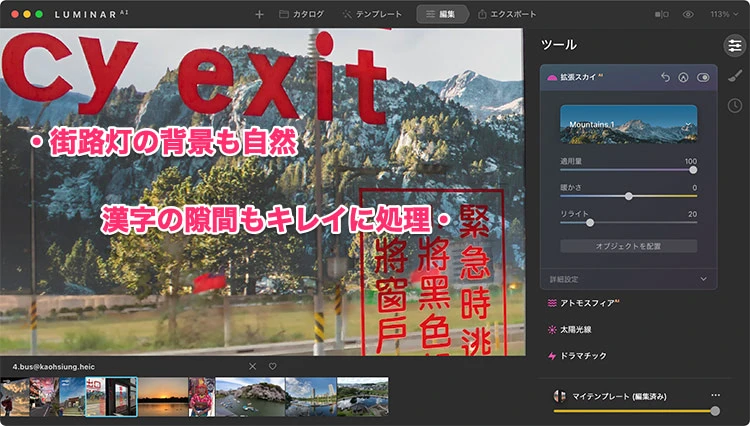Select the sunset thumbnail in the filmstrip

click(162, 397)
